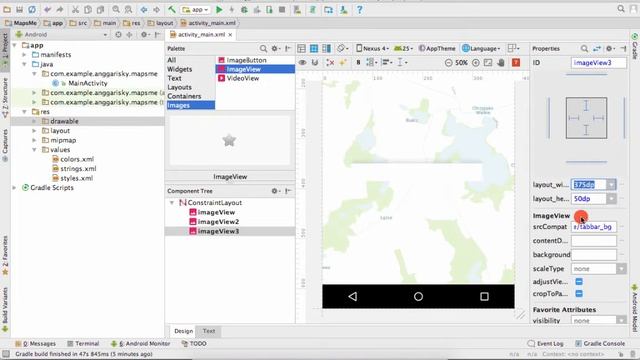Click the srcCompat value field
Image resolution: width=640 pixels, height=360 pixels.
pyautogui.click(x=594, y=227)
